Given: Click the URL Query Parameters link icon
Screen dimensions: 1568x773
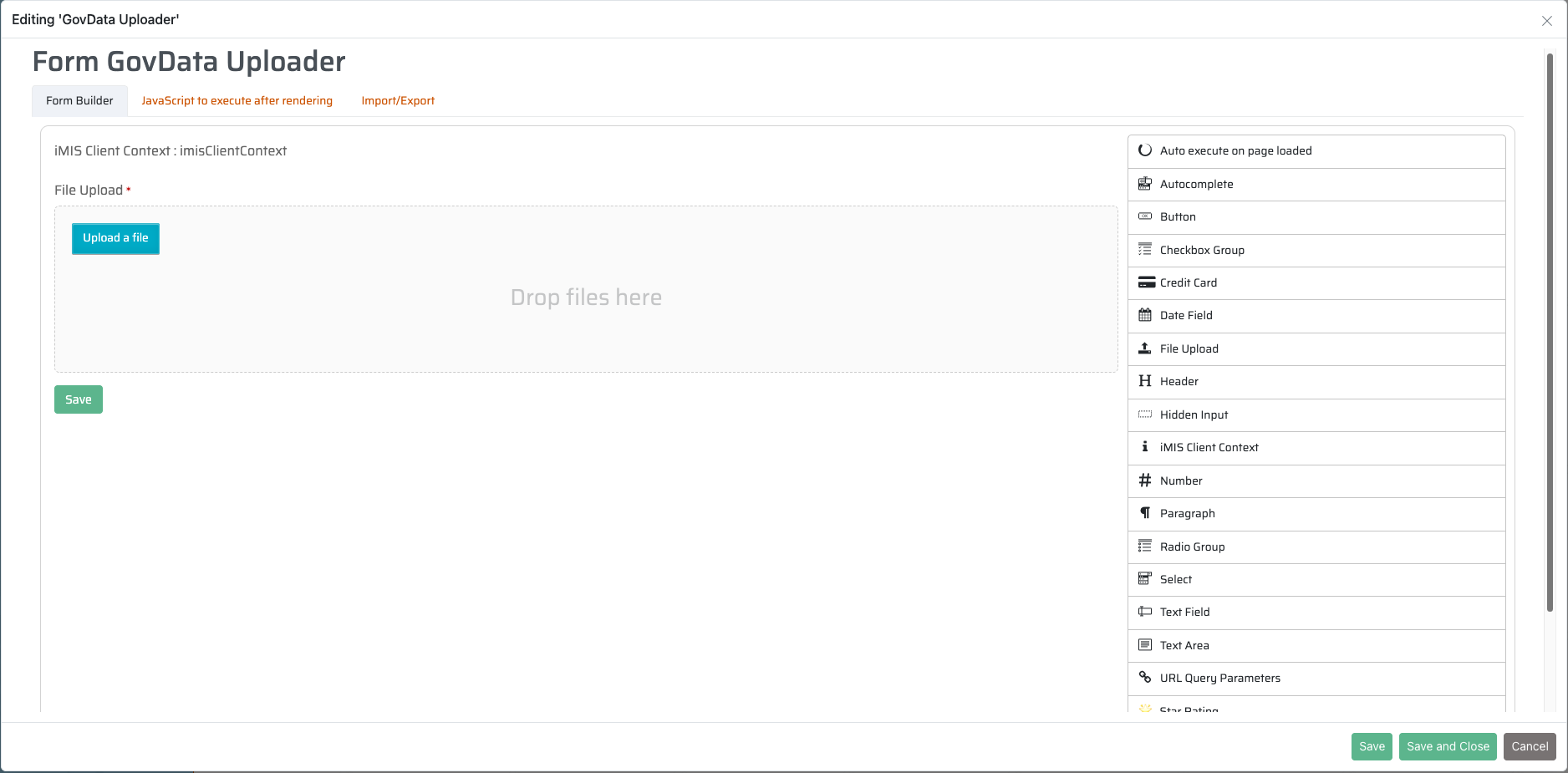Looking at the screenshot, I should click(1145, 678).
